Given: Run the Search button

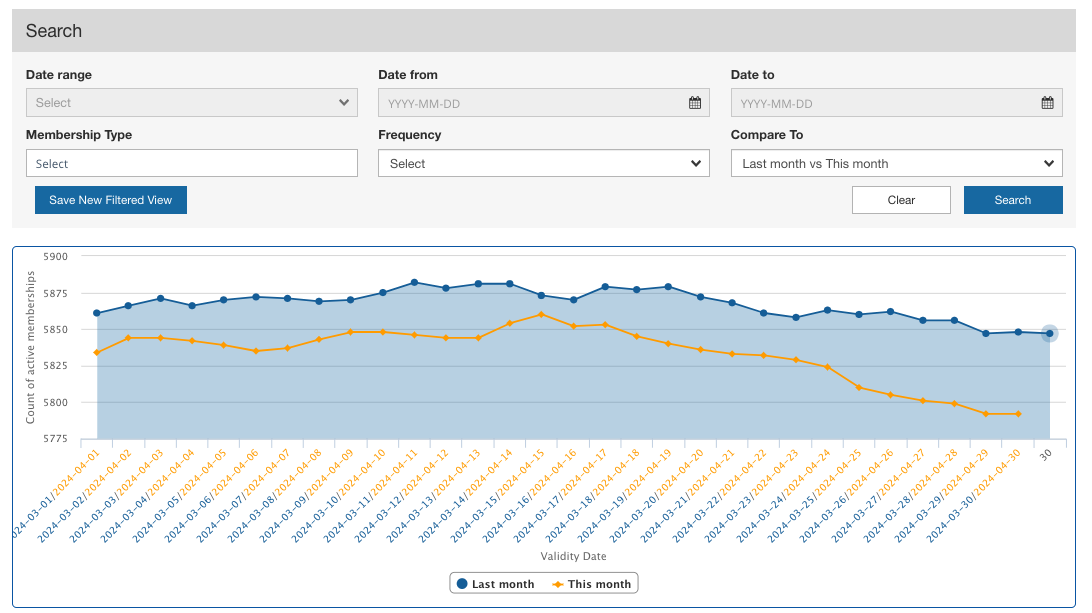Looking at the screenshot, I should point(1013,200).
